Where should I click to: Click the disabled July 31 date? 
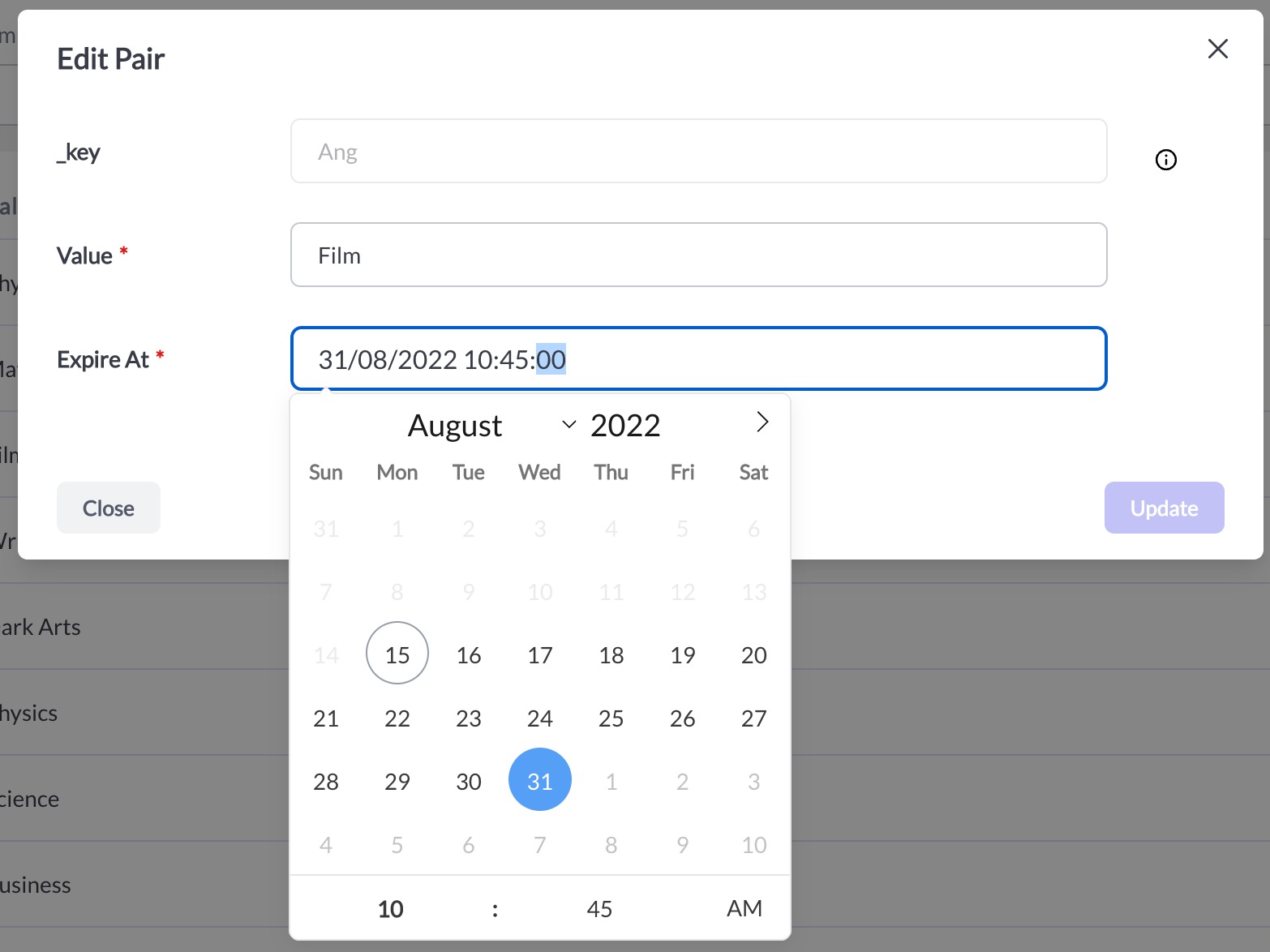326,527
